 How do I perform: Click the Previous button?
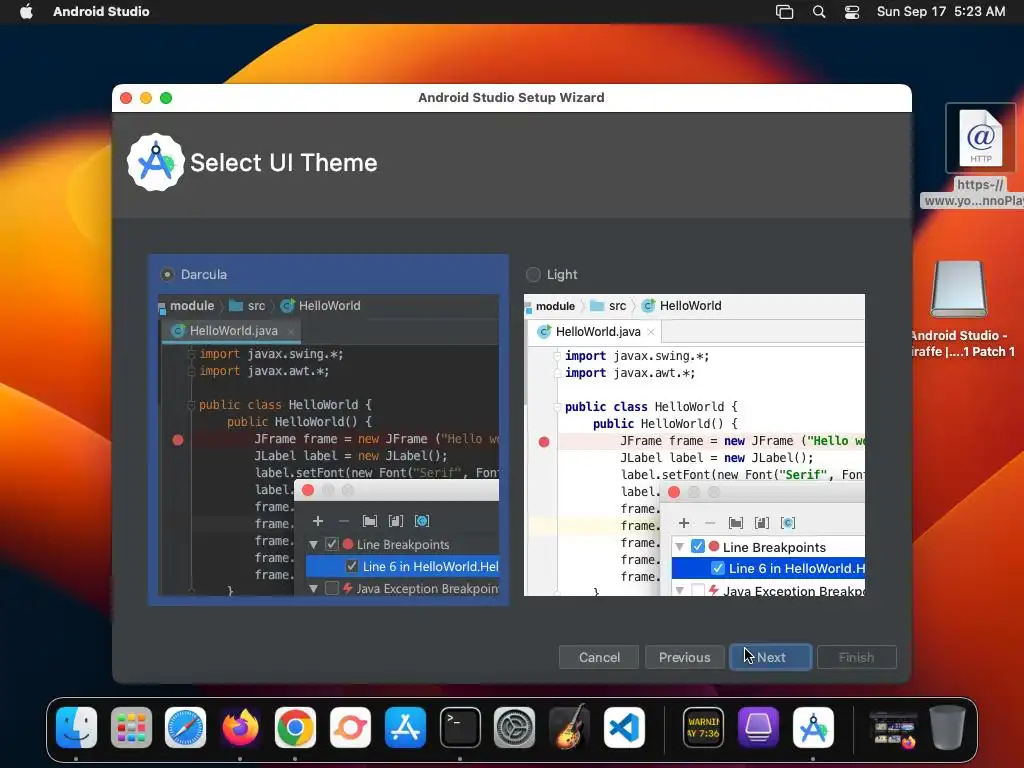click(x=684, y=657)
